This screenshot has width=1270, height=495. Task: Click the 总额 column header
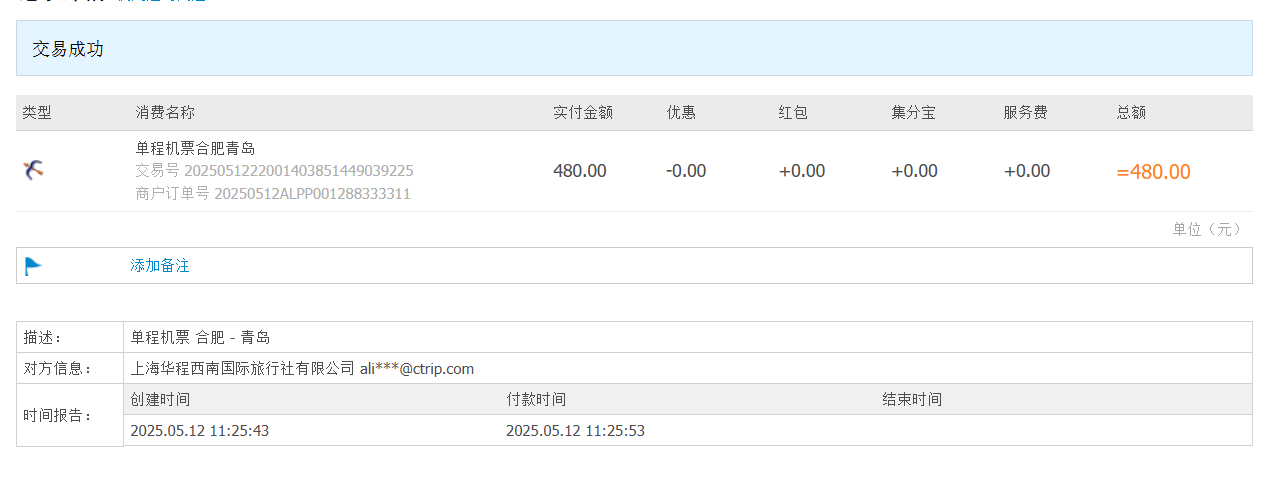coord(1131,113)
